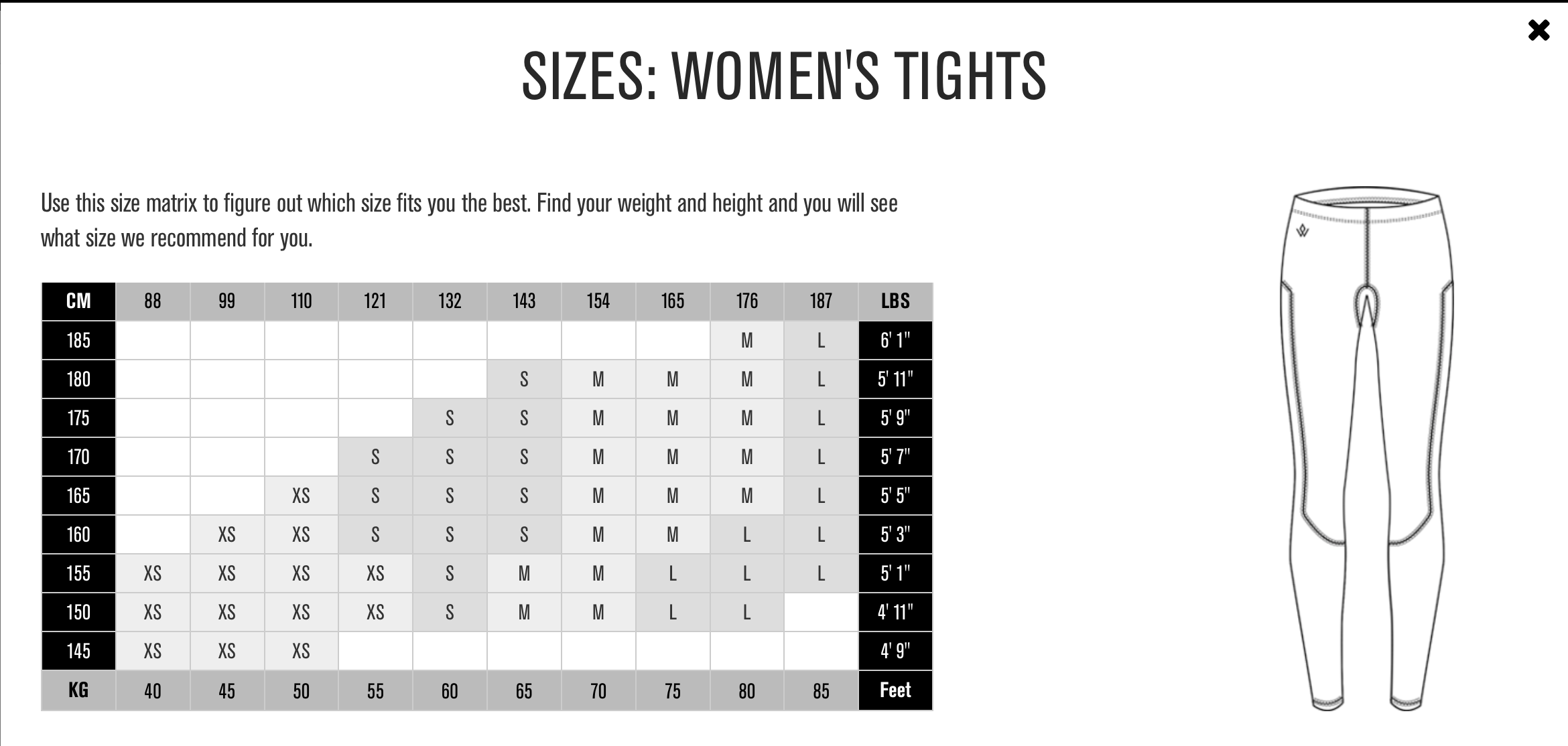Click the 40 kg column footer

click(x=153, y=690)
